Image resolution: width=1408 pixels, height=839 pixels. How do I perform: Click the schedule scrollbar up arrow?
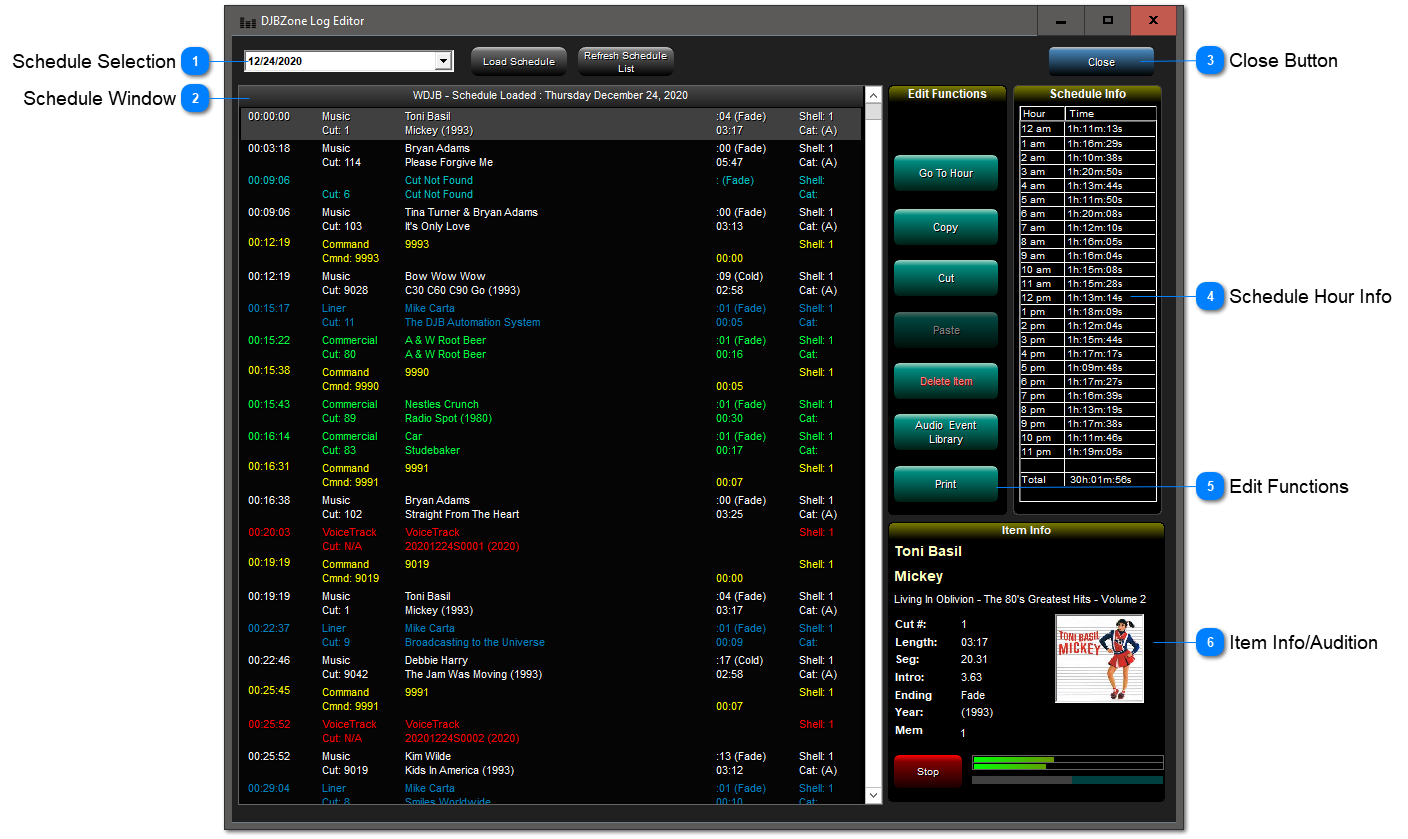[x=874, y=111]
